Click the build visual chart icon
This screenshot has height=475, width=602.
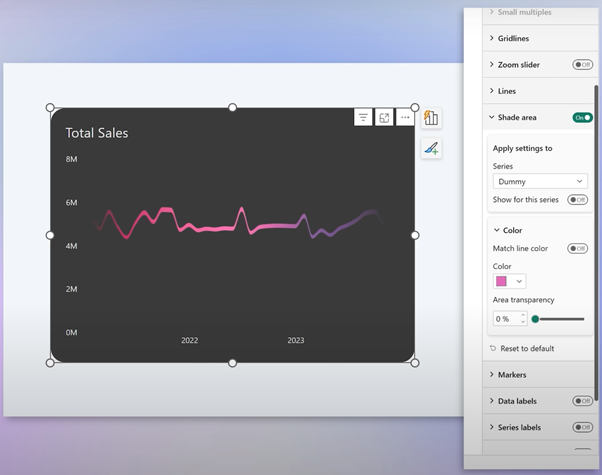[x=431, y=118]
